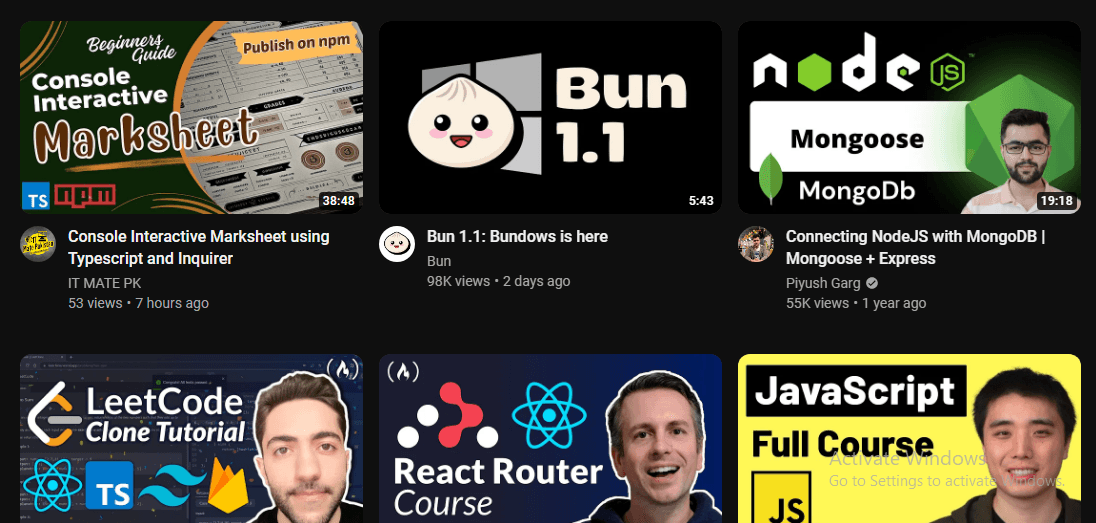Viewport: 1096px width, 523px height.
Task: Click the 38:48 duration badge
Action: pos(338,201)
